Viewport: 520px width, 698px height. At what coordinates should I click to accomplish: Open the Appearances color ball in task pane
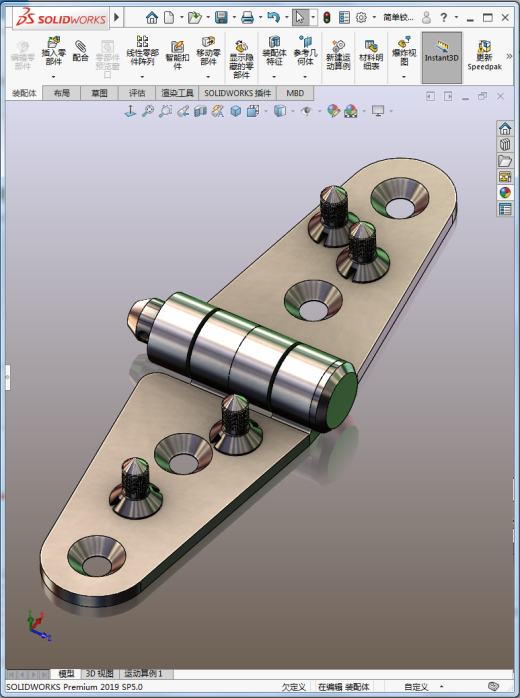pos(505,192)
